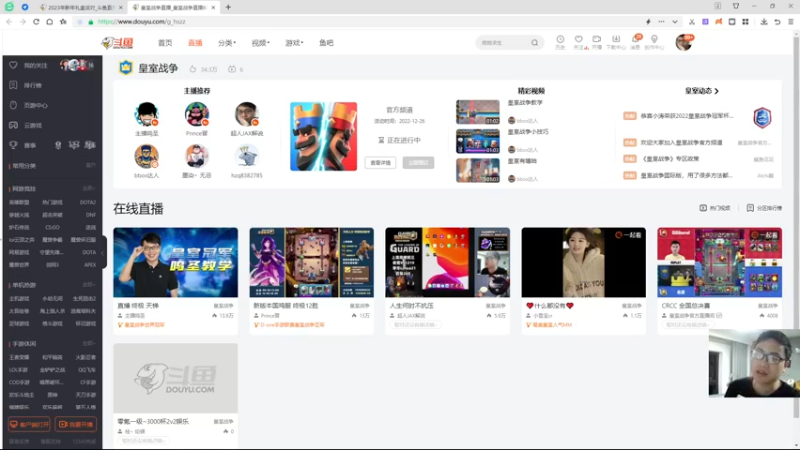Open the 分类 dropdown in navigation
Screen dimensions: 800x450
(x=227, y=43)
